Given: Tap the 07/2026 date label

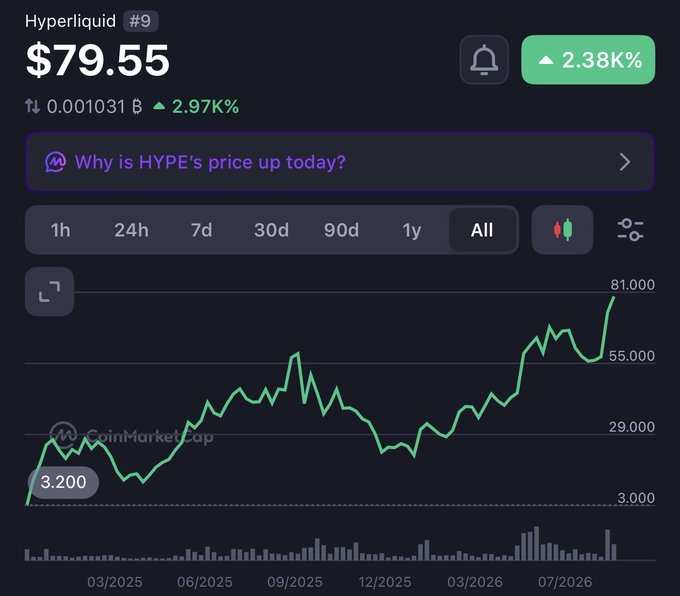Looking at the screenshot, I should [565, 582].
